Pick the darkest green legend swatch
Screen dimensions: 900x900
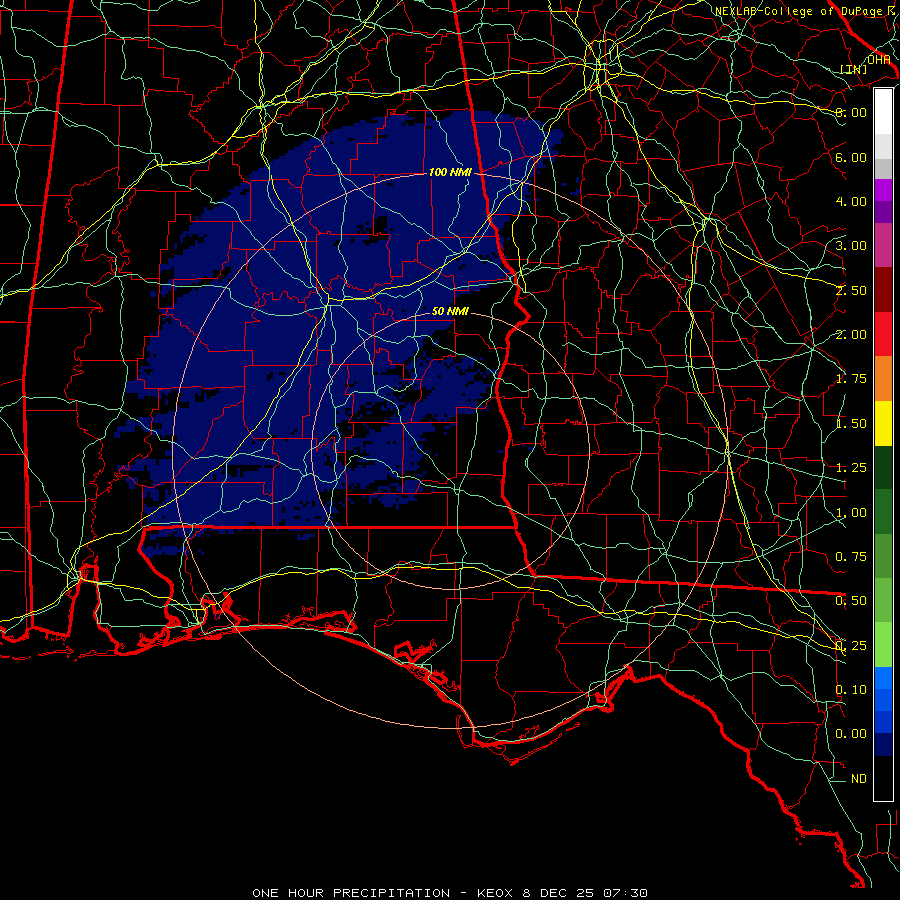(883, 467)
